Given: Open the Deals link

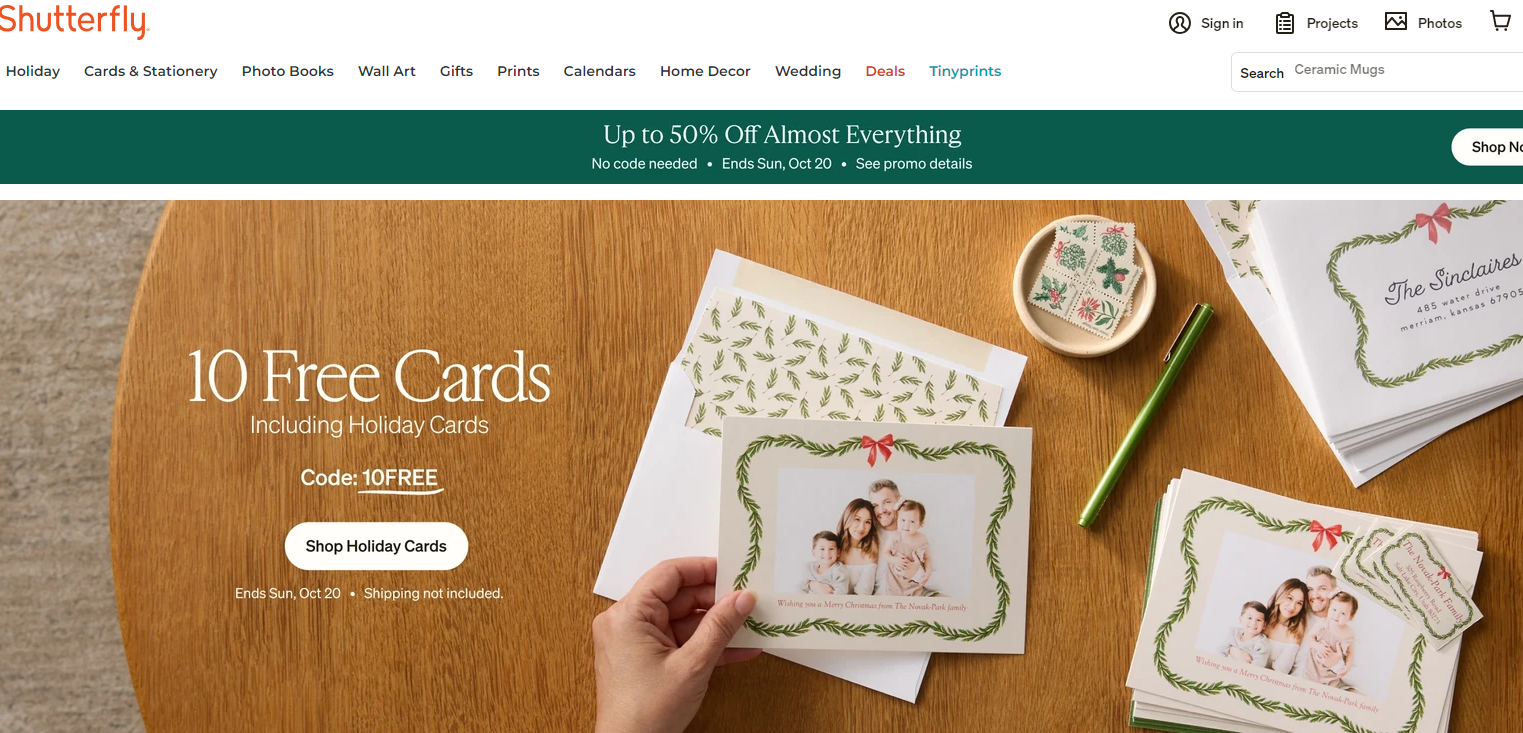Looking at the screenshot, I should pos(885,71).
